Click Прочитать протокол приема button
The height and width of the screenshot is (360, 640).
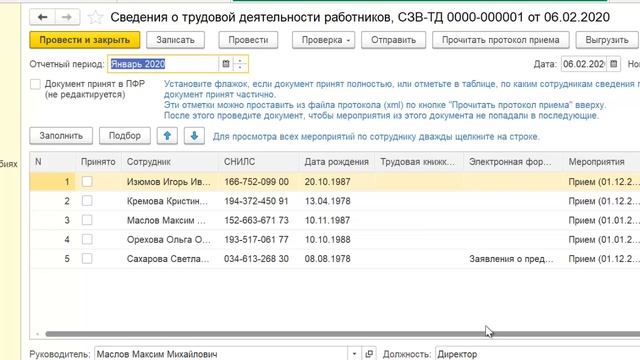point(500,40)
